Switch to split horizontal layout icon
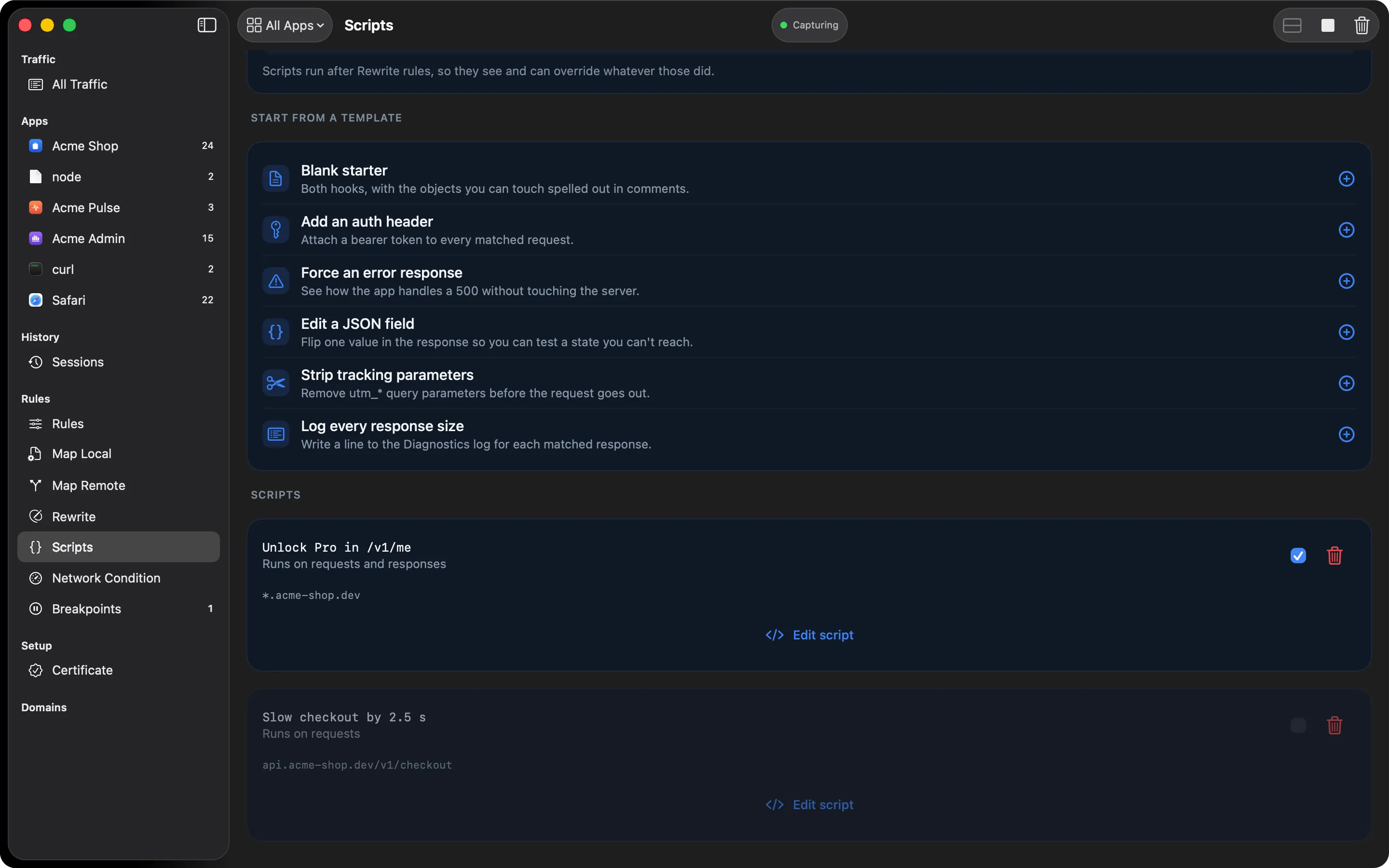 [x=1292, y=25]
